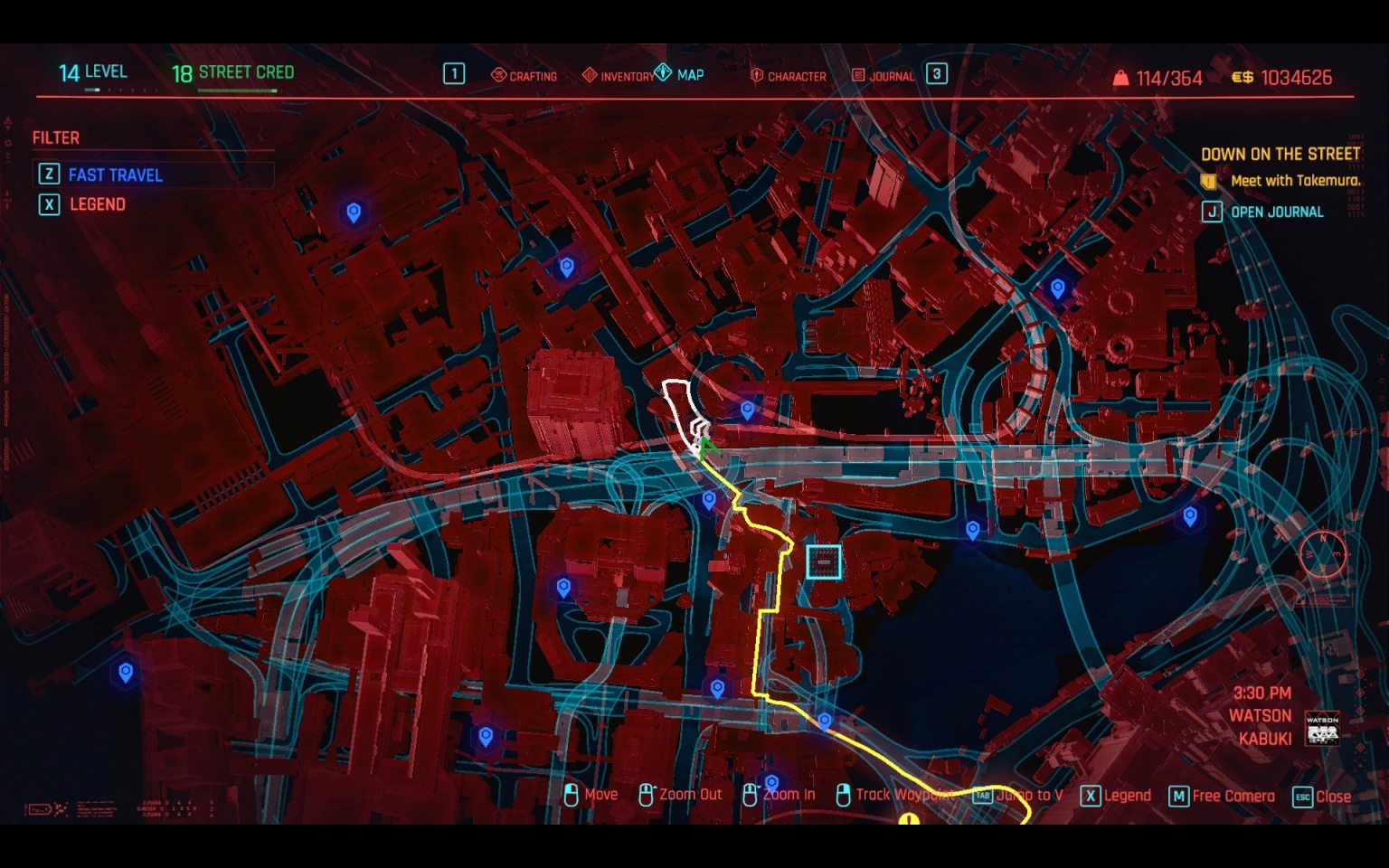This screenshot has height=868, width=1389.
Task: Enable Track Waypoint from the bottom bar
Action: (845, 795)
